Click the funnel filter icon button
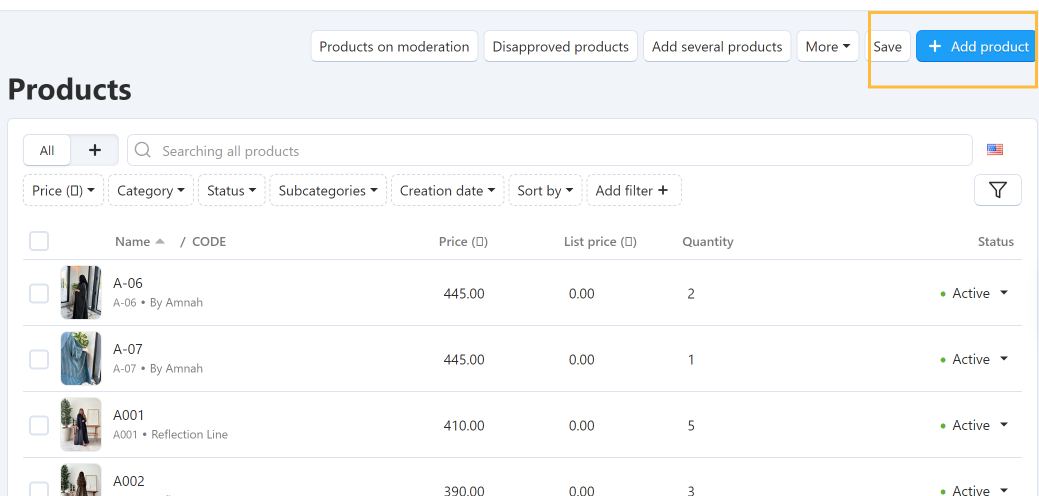1039x496 pixels. [x=997, y=191]
